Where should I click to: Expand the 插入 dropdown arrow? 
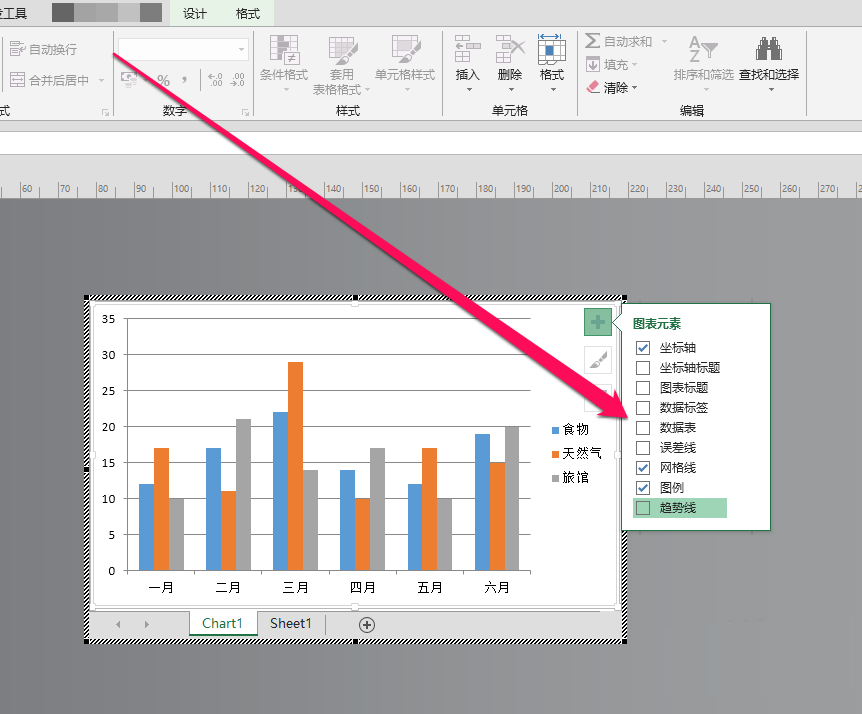(x=469, y=89)
